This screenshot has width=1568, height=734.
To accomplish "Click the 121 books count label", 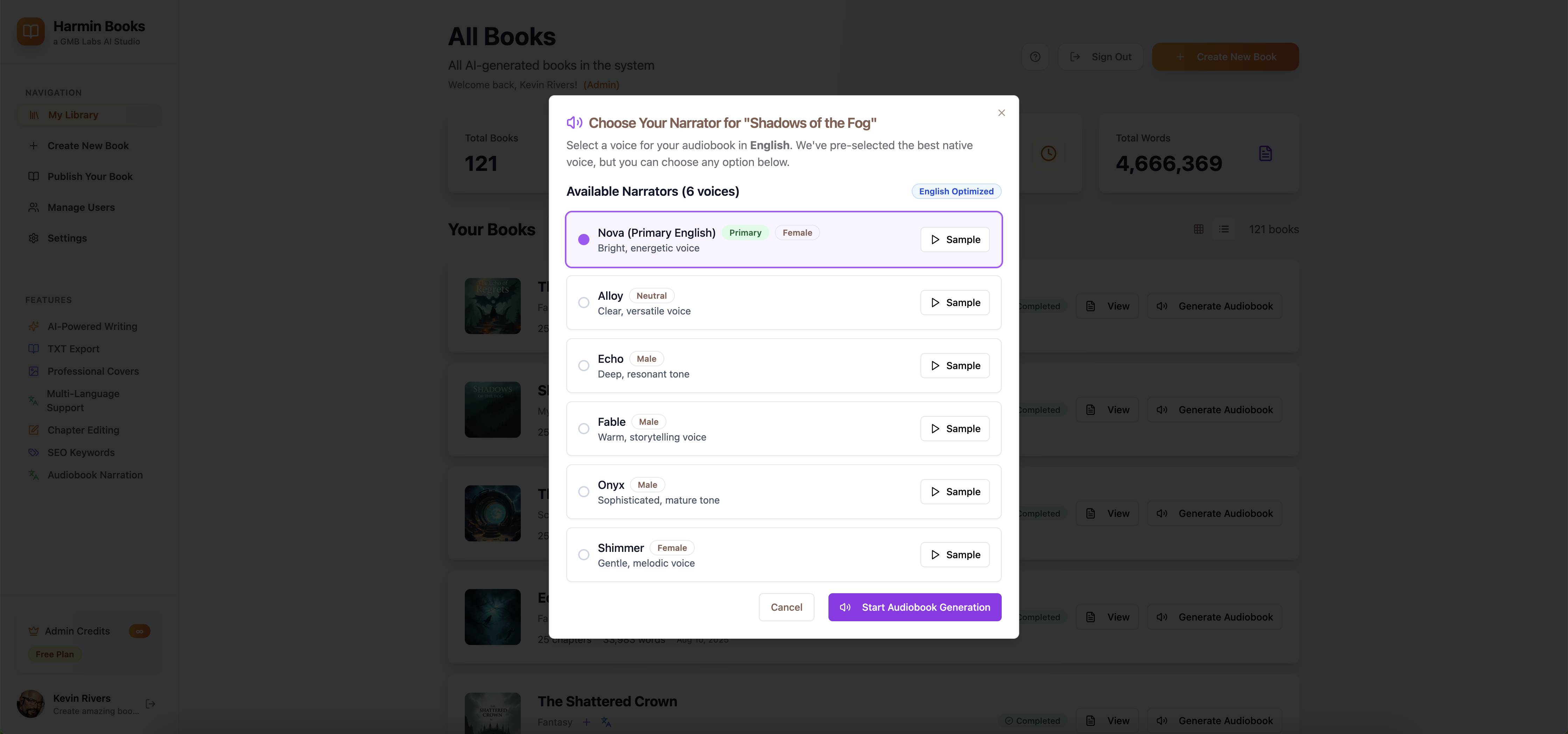I will 1273,229.
